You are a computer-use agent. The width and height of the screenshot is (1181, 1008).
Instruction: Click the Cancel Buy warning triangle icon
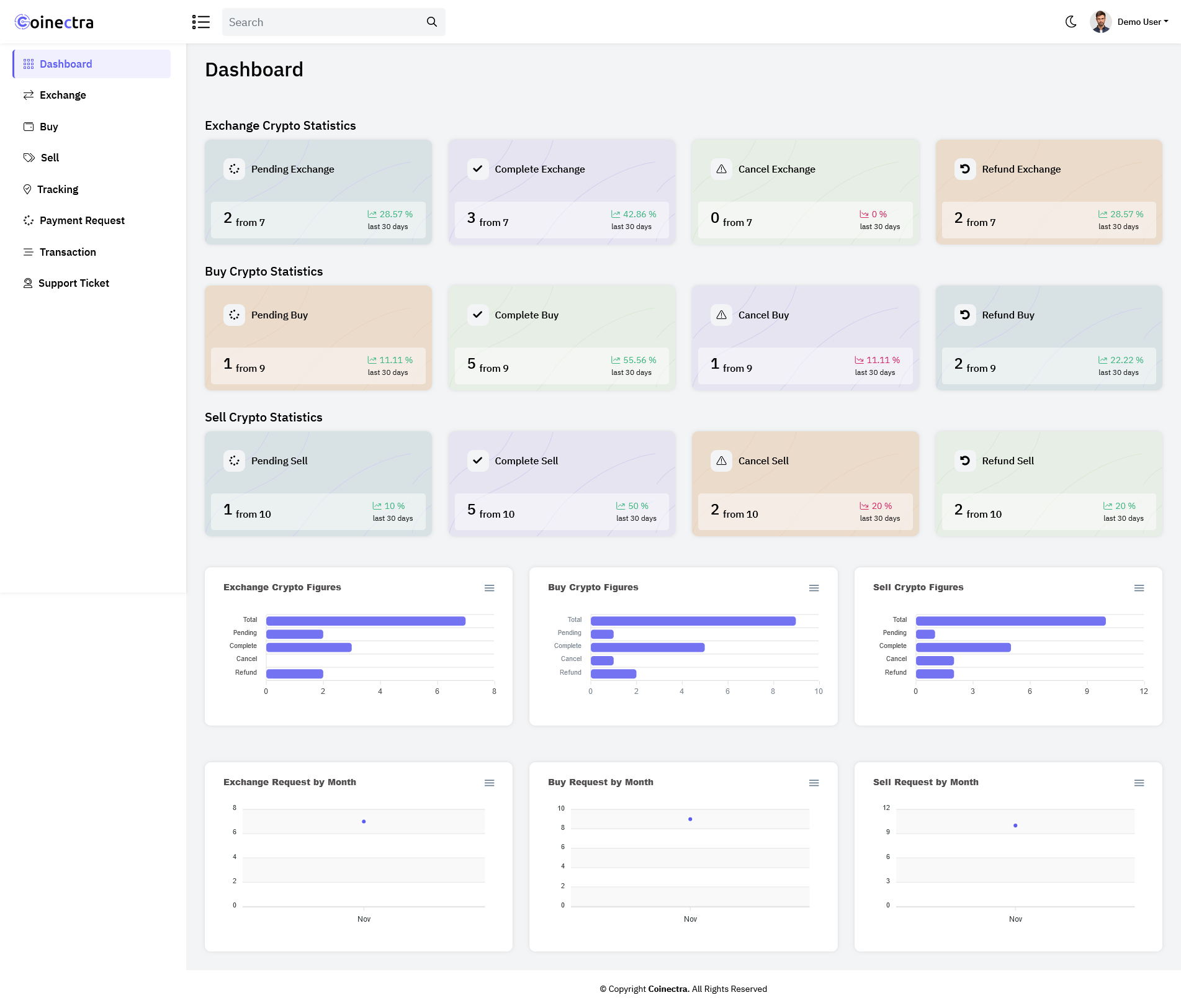(x=721, y=315)
